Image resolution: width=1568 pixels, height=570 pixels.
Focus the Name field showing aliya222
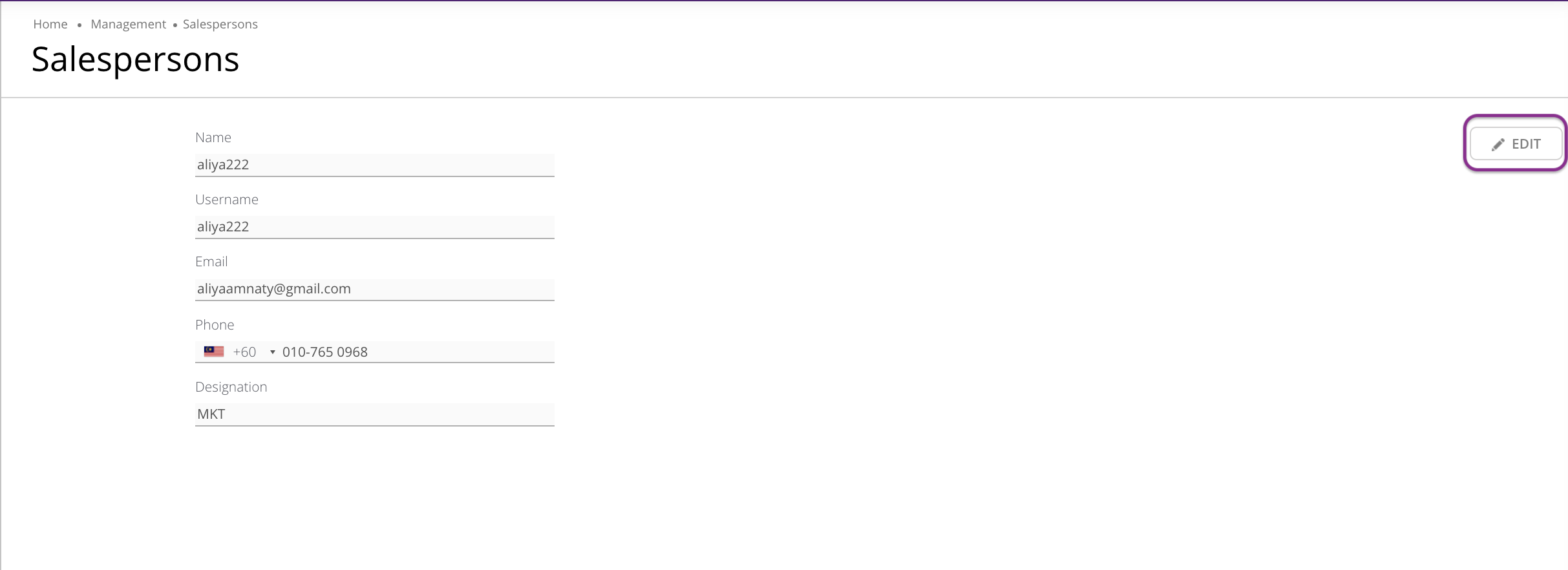click(374, 165)
